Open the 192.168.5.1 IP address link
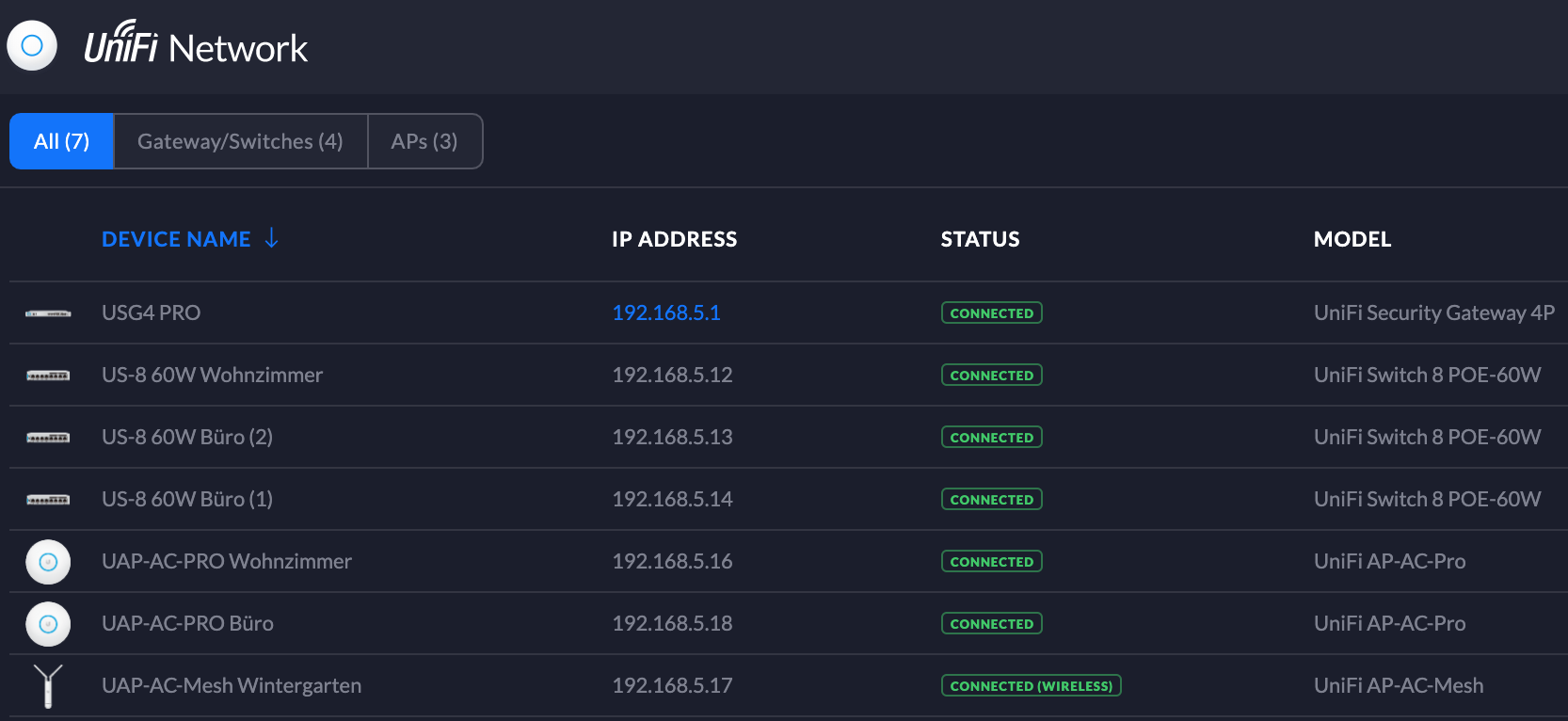Image resolution: width=1568 pixels, height=721 pixels. coord(666,312)
